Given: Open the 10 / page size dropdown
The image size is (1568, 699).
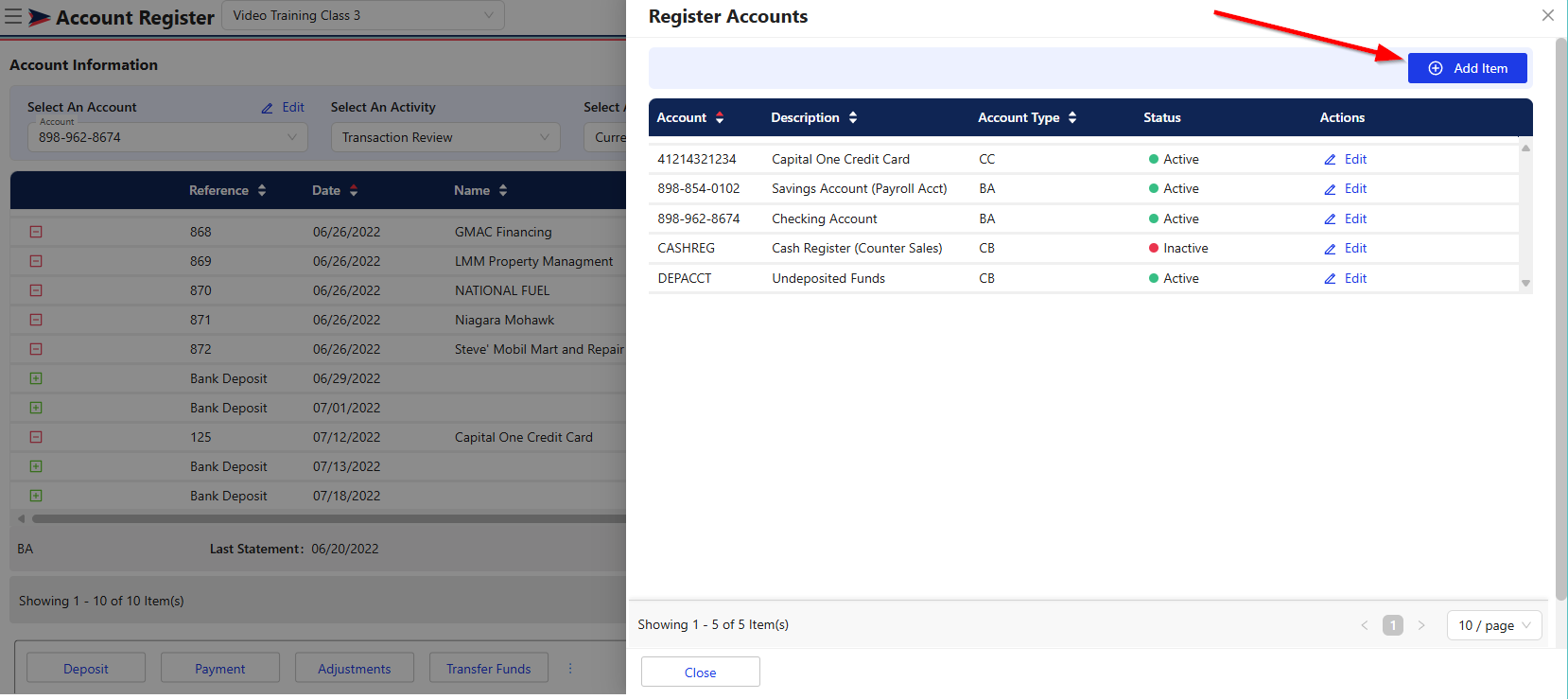Looking at the screenshot, I should tap(1494, 625).
